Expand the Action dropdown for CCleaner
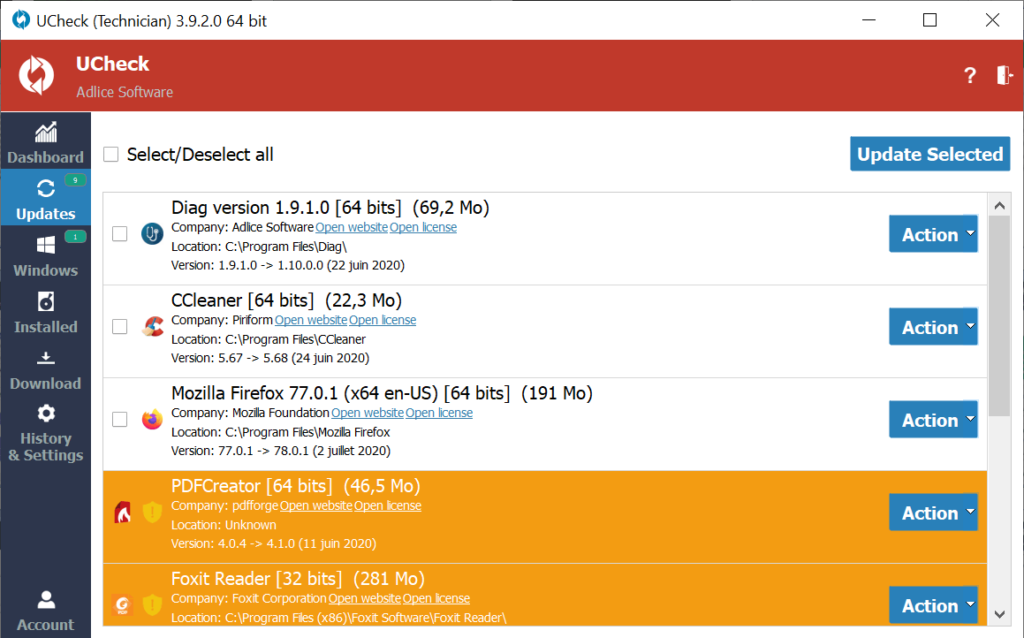 tap(970, 327)
